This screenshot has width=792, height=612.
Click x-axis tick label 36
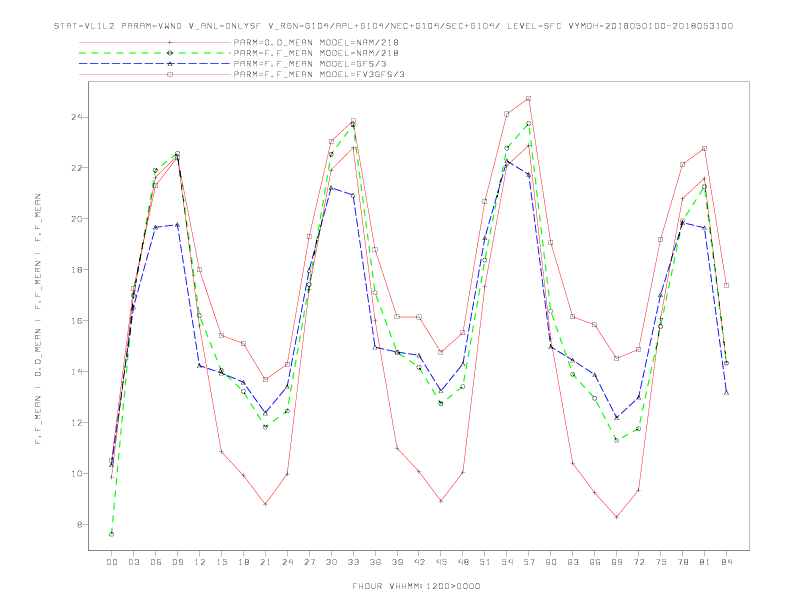(x=375, y=562)
